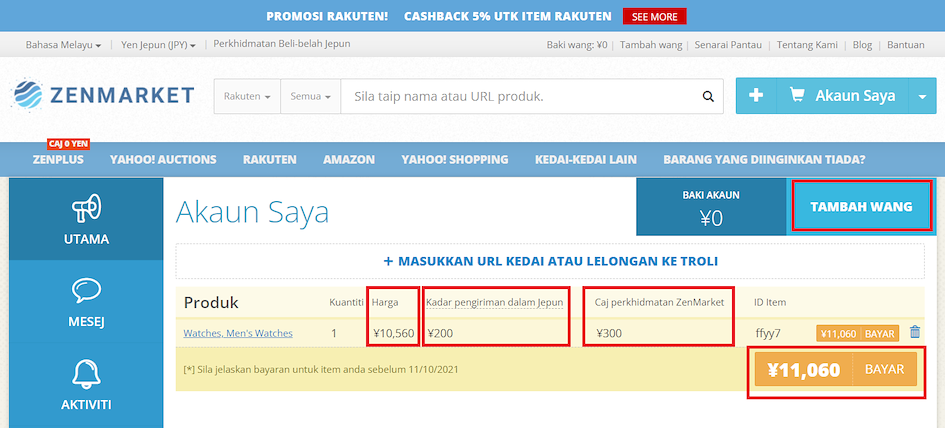Click the large ¥11,060 BAYAR button
Image resolution: width=945 pixels, height=428 pixels.
(836, 370)
